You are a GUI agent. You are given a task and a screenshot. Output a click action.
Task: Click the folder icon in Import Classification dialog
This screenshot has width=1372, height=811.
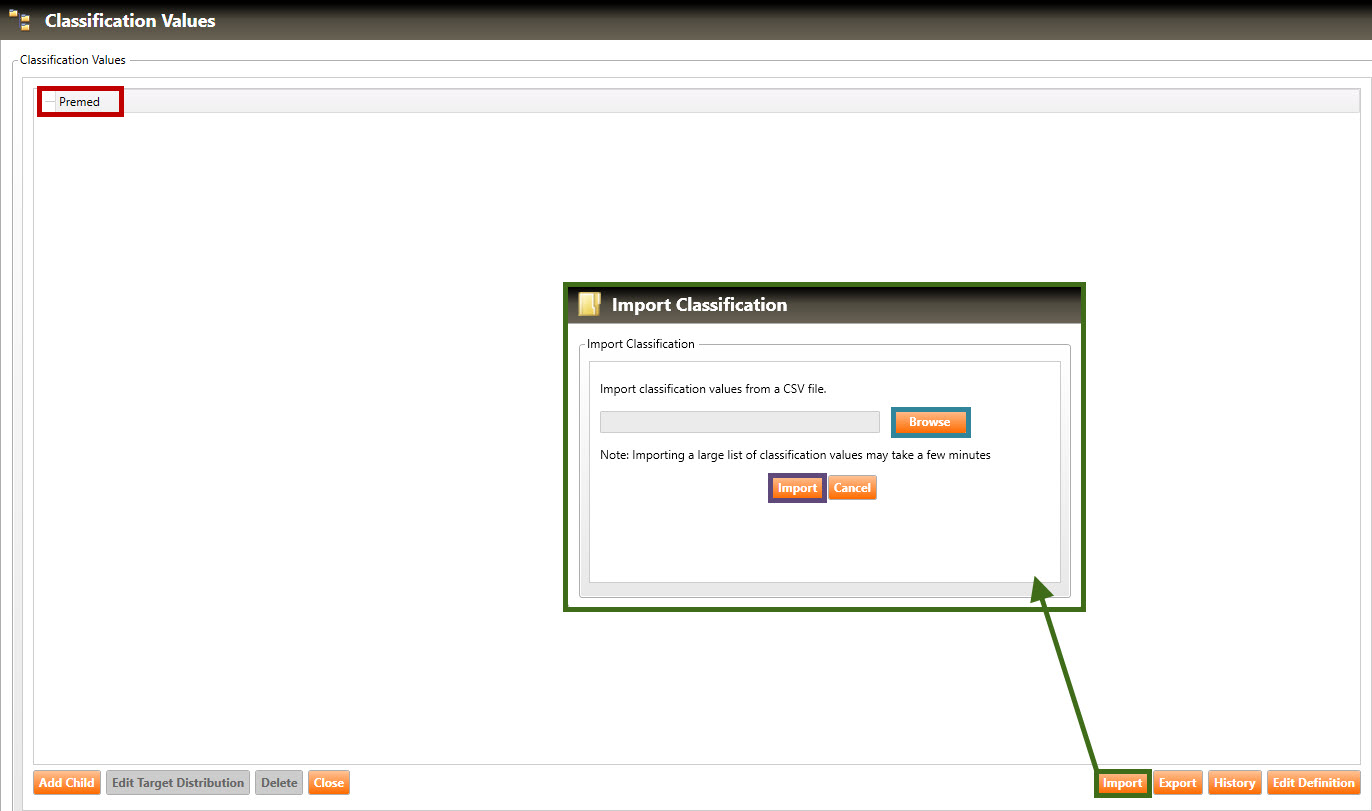click(590, 305)
